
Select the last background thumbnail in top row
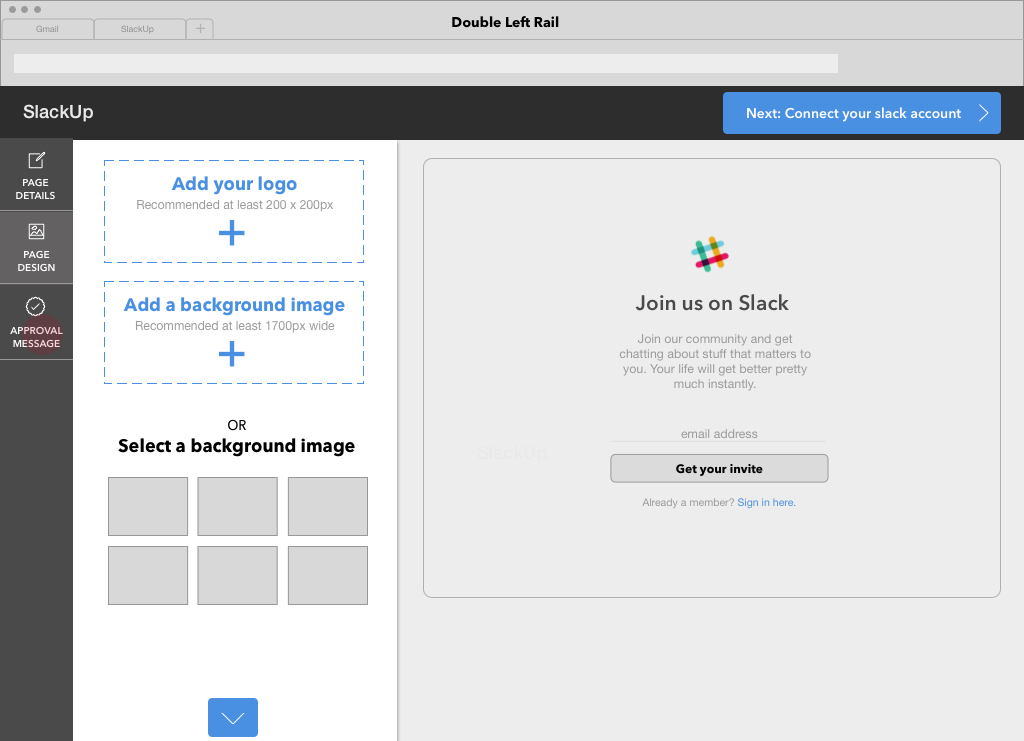click(328, 507)
